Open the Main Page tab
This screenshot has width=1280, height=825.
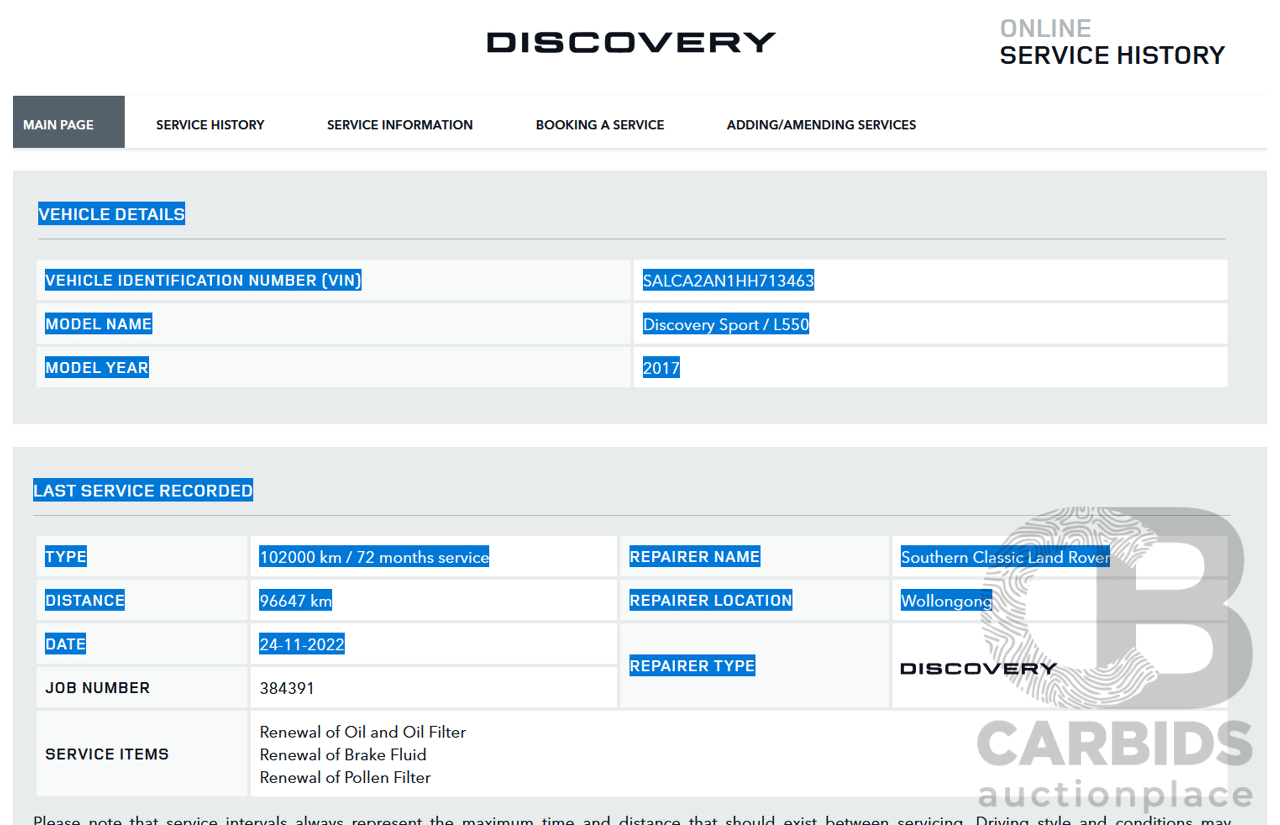pos(59,125)
